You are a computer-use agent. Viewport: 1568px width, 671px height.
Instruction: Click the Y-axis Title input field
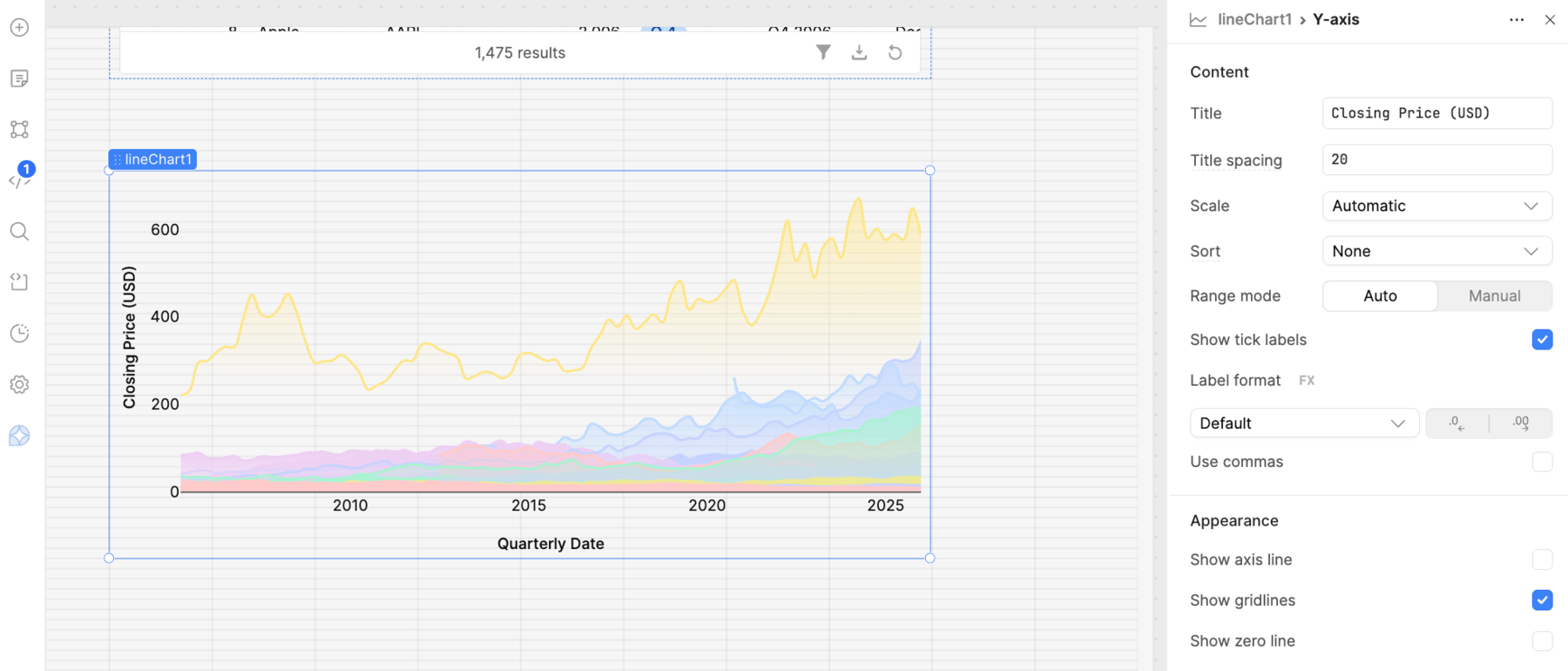1437,113
